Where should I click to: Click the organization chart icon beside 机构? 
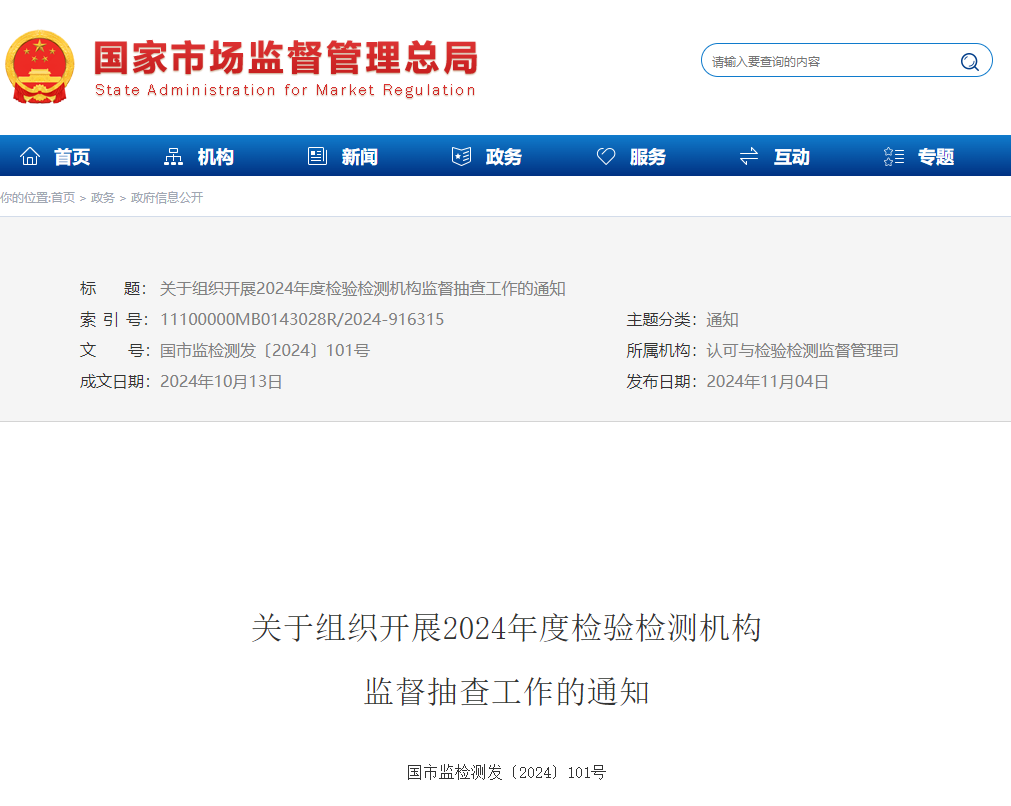[174, 157]
